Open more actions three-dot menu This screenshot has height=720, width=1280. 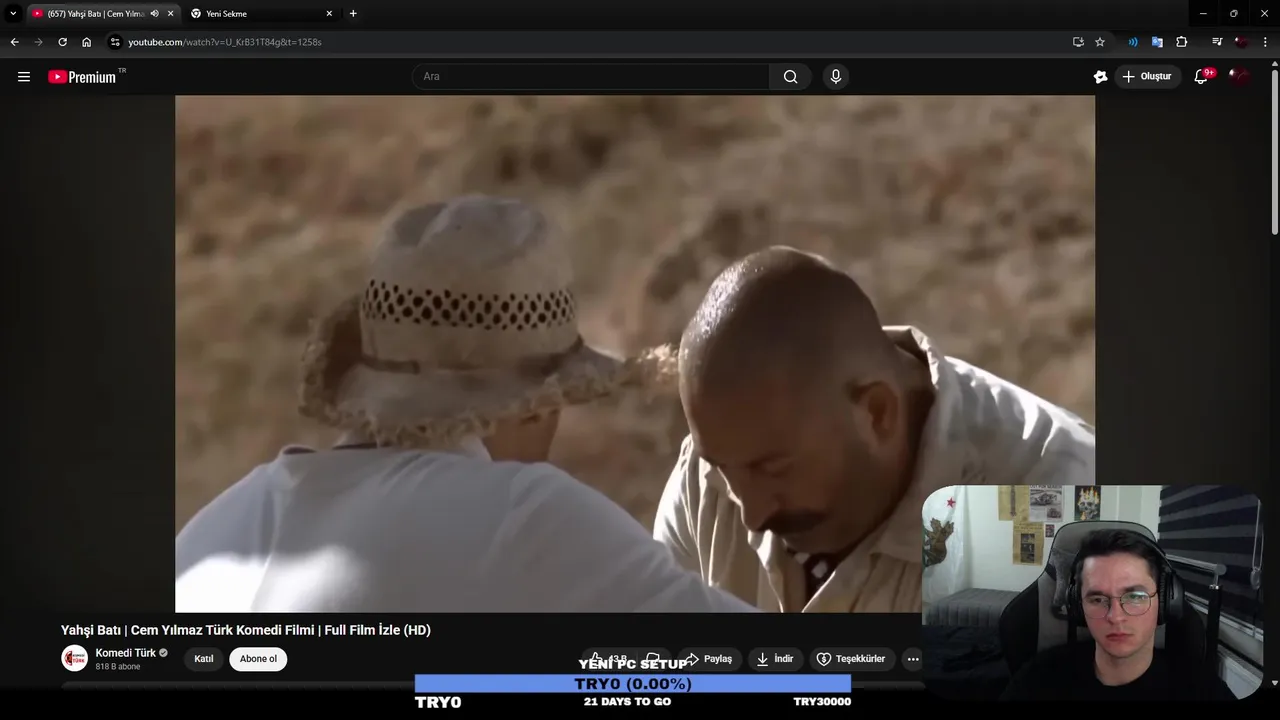(x=912, y=659)
